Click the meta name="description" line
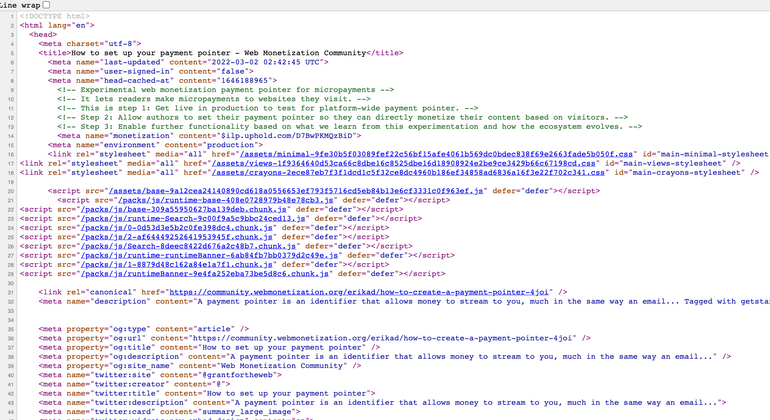770x420 pixels. 404,302
